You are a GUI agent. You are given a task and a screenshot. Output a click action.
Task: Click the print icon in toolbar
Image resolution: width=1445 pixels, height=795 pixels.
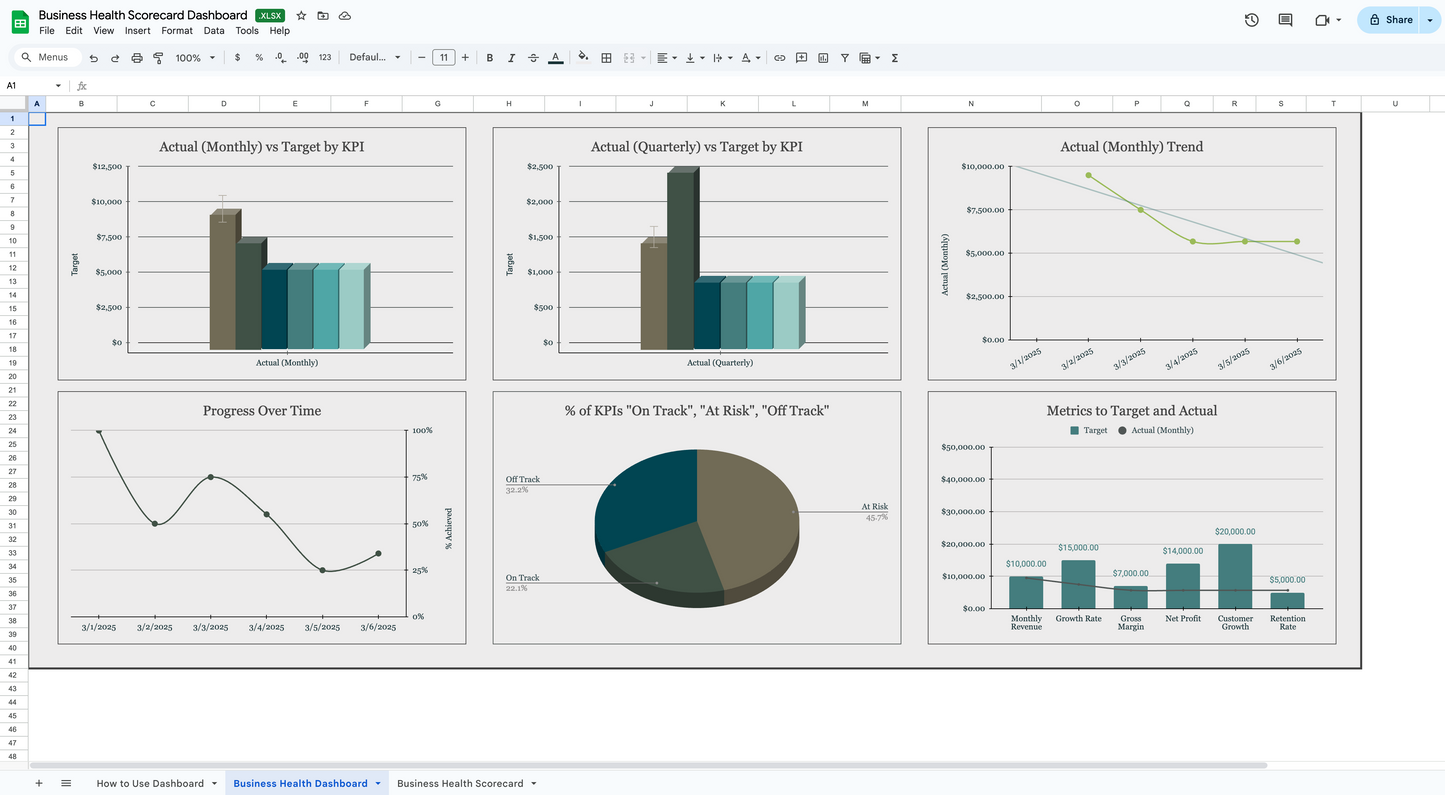point(137,58)
